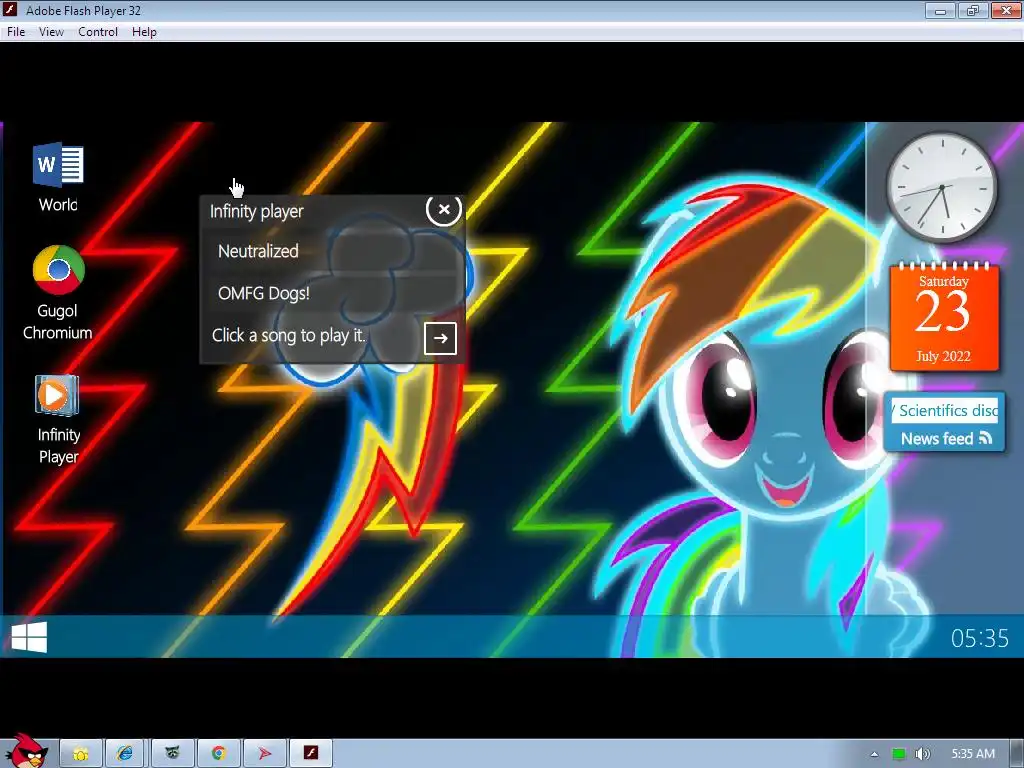Open the Control menu
1024x768 pixels.
point(98,31)
